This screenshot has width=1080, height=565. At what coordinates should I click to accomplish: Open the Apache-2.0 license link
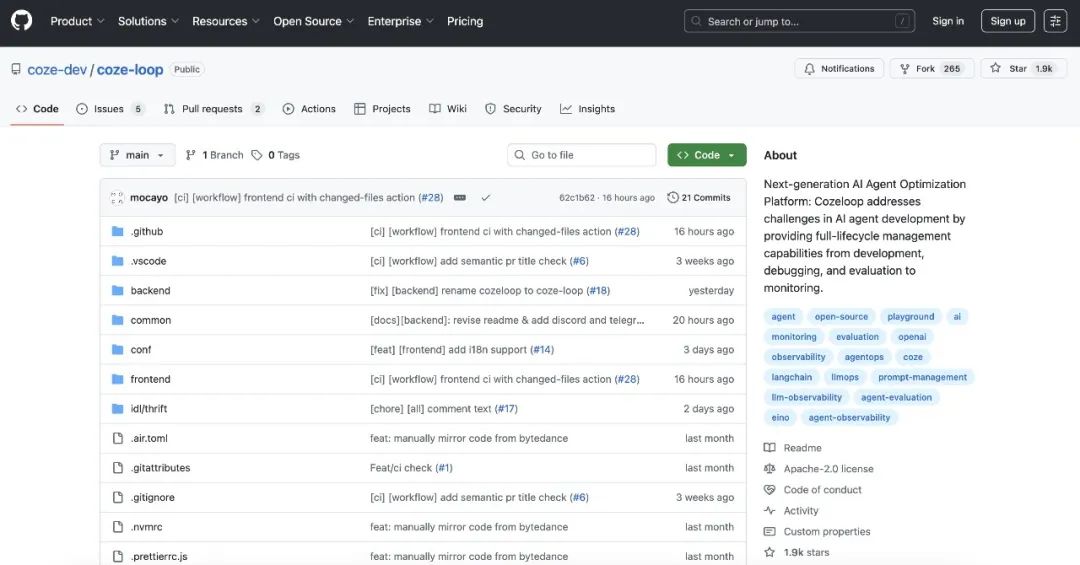click(828, 469)
